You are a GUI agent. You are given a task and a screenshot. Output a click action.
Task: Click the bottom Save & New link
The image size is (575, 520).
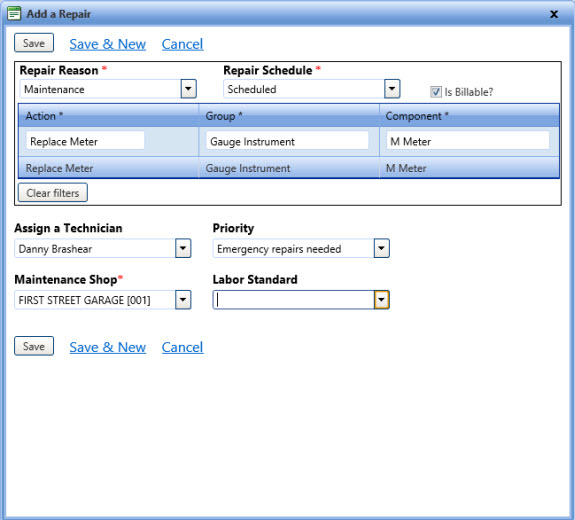pyautogui.click(x=107, y=347)
